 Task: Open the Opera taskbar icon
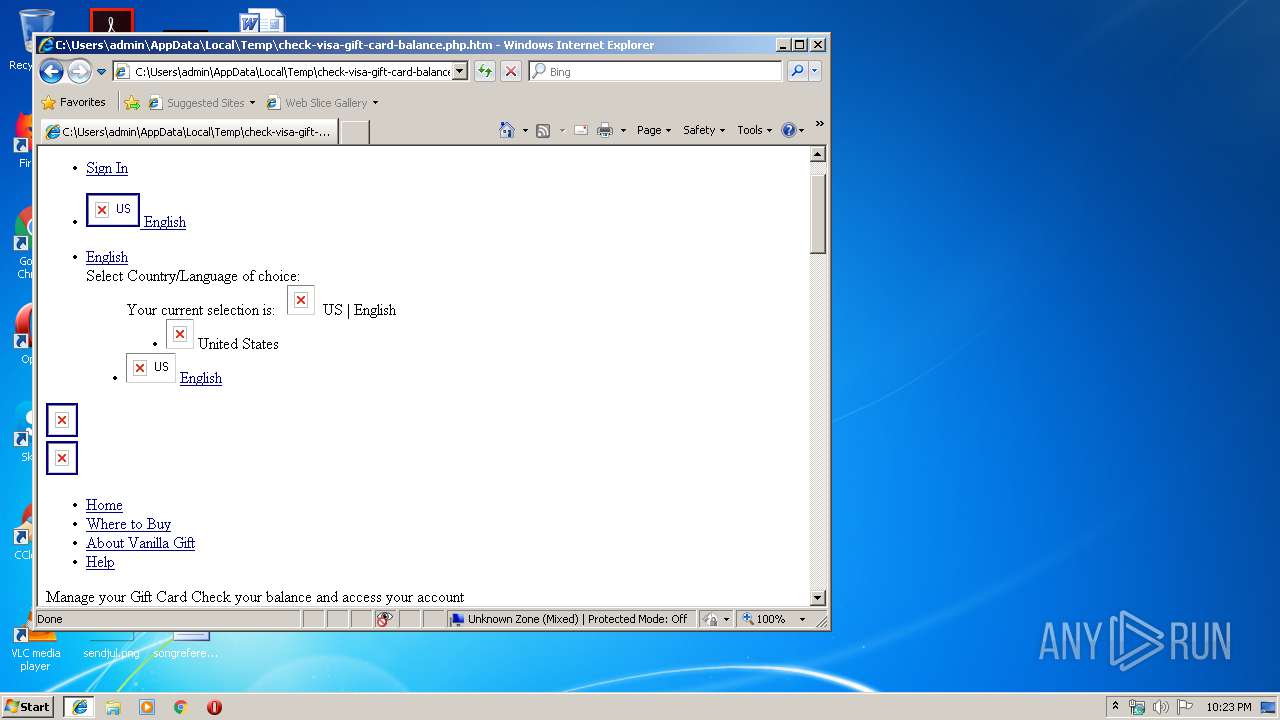[214, 707]
